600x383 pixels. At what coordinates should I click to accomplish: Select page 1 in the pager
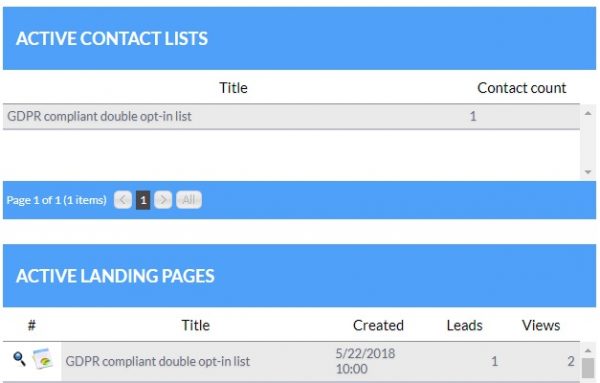(x=143, y=200)
